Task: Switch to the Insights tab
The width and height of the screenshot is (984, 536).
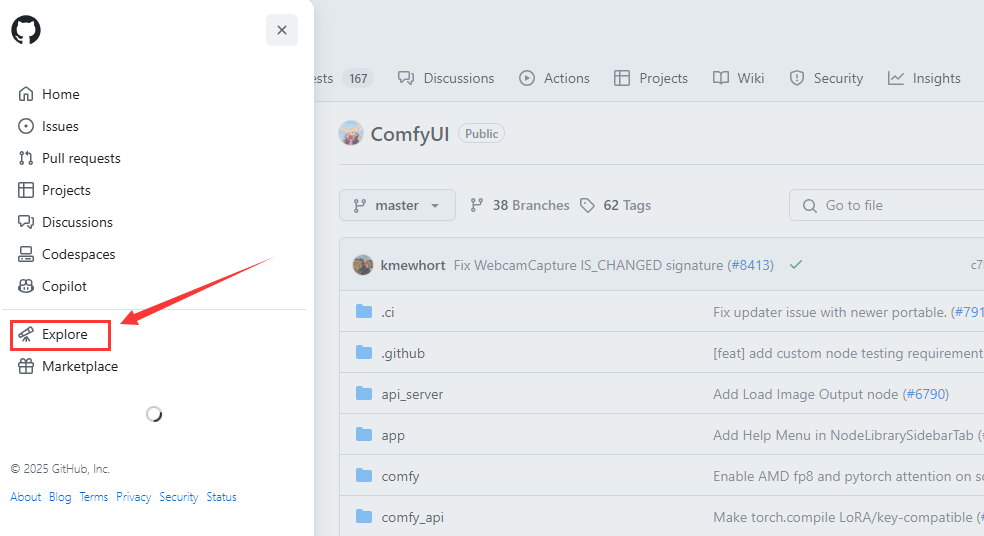Action: [x=924, y=78]
